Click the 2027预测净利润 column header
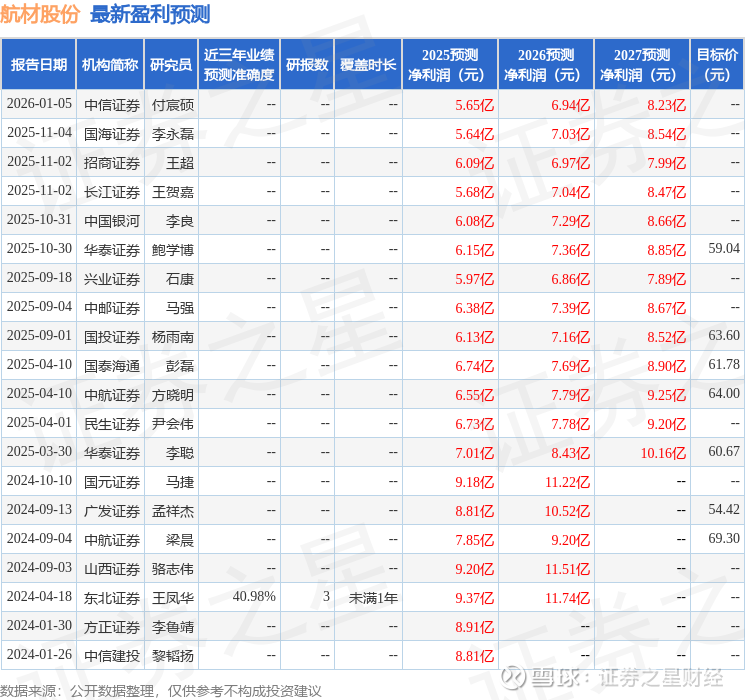745x700 pixels. [x=642, y=65]
